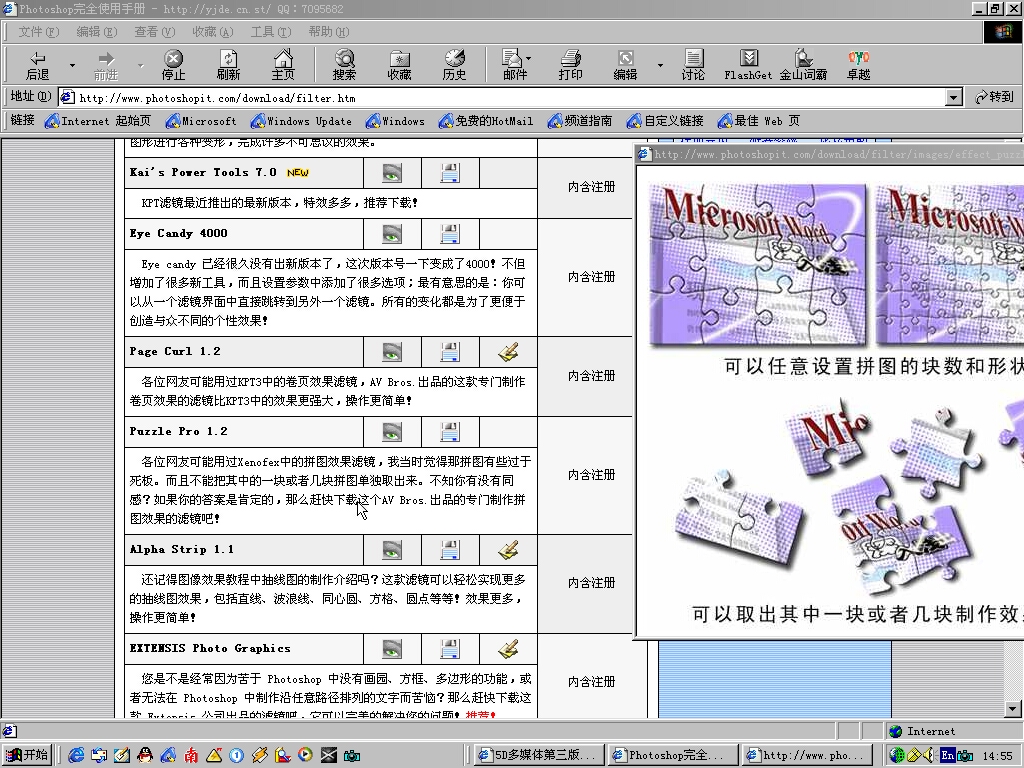Open the Internet 起始页 link
Image resolution: width=1024 pixels, height=768 pixels.
(x=98, y=121)
